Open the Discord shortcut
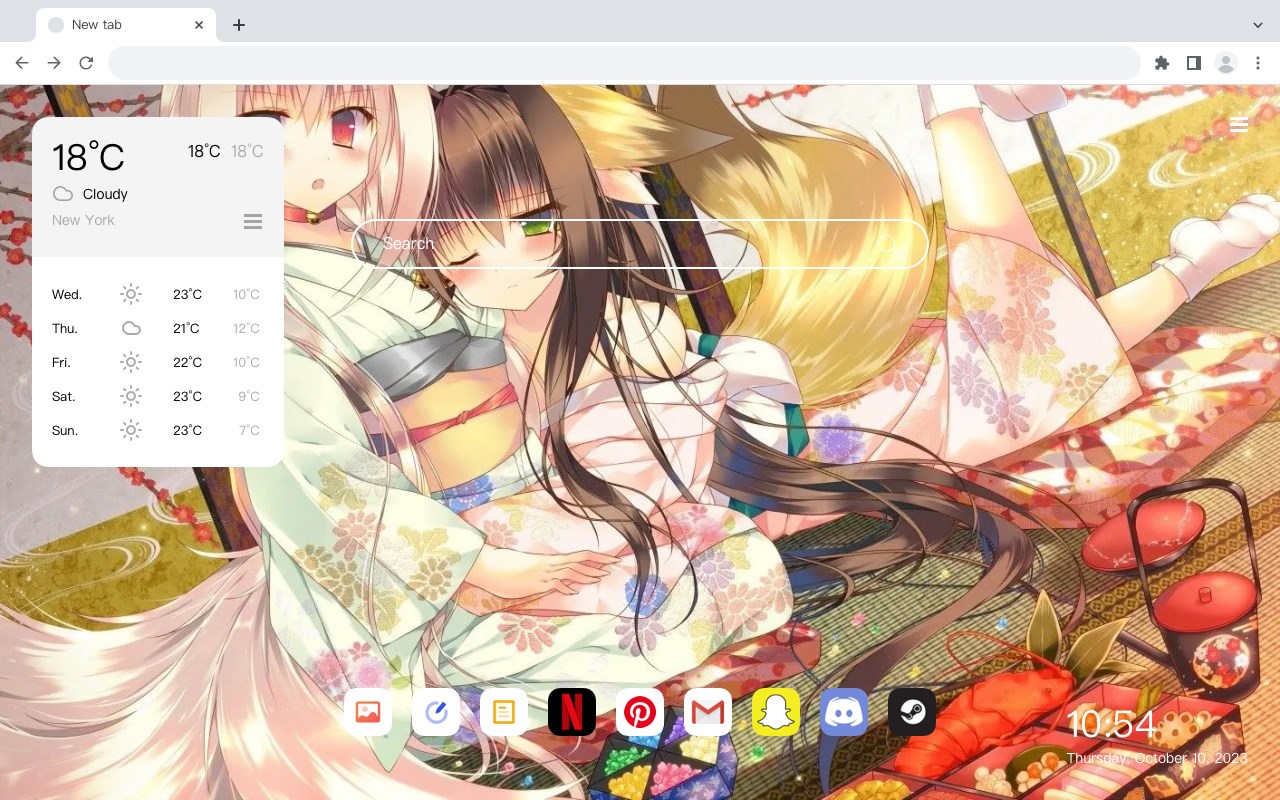 tap(844, 712)
